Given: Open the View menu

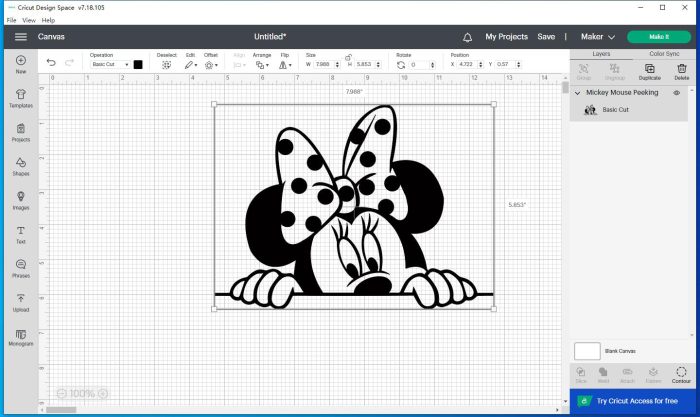Looking at the screenshot, I should (x=29, y=20).
